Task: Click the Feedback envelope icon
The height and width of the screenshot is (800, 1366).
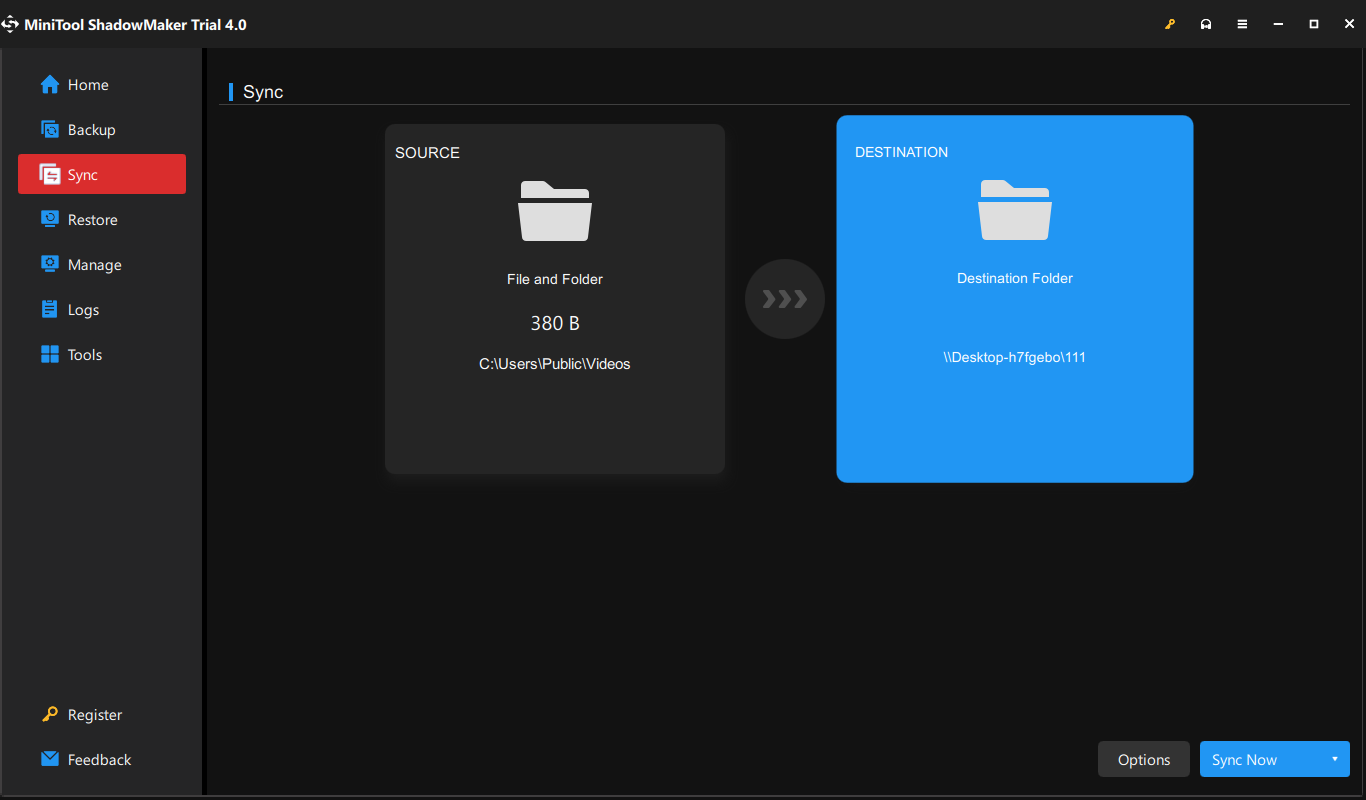Action: click(x=48, y=759)
